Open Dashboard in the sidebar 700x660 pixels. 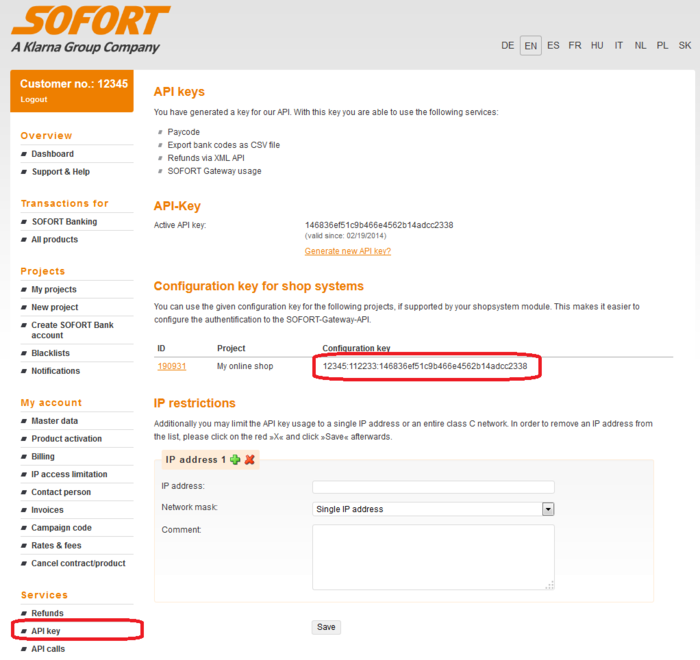coord(52,154)
